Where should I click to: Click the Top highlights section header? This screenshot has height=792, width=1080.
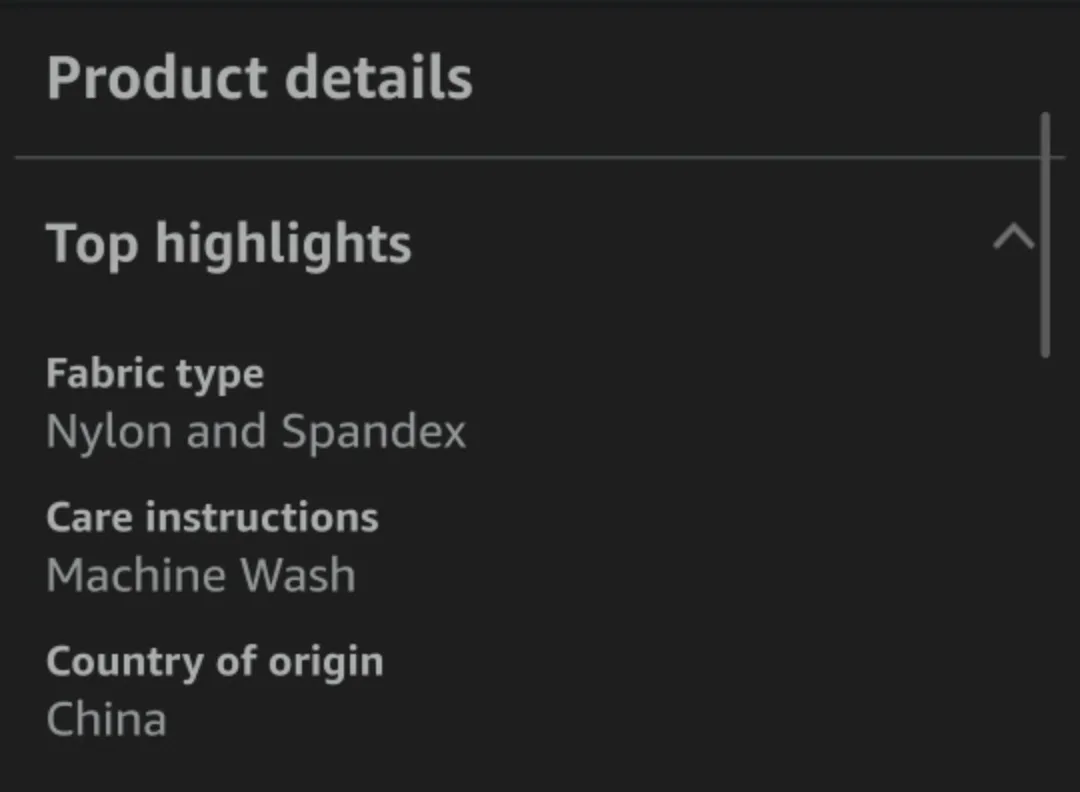229,243
